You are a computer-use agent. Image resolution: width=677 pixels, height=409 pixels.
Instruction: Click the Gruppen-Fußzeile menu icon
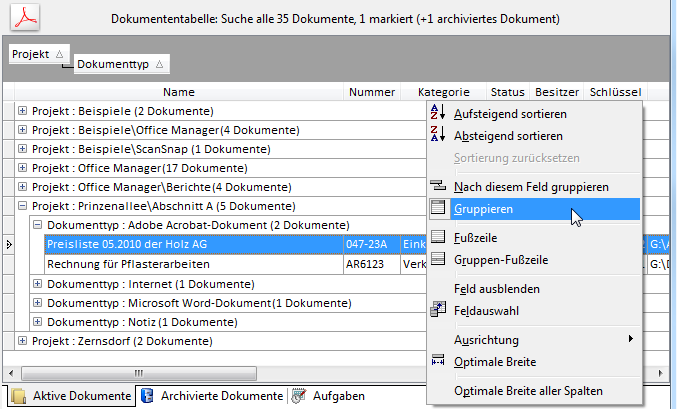click(437, 260)
